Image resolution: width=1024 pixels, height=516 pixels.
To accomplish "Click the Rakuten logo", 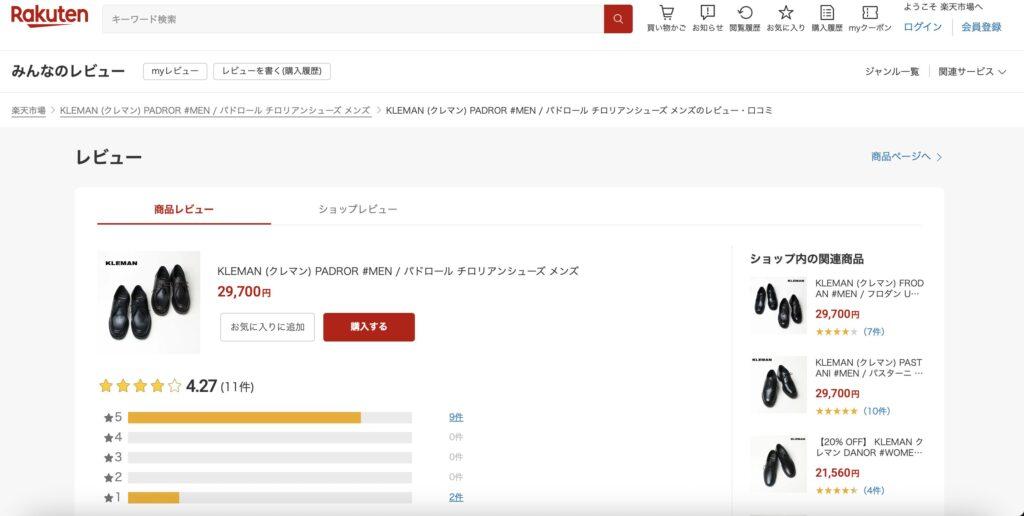I will [x=49, y=16].
